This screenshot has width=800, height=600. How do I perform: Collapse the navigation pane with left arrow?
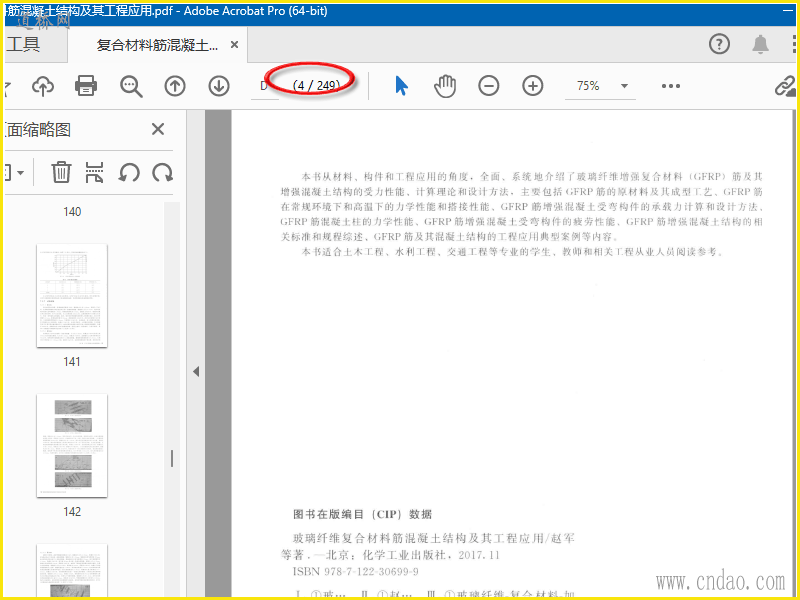click(196, 371)
